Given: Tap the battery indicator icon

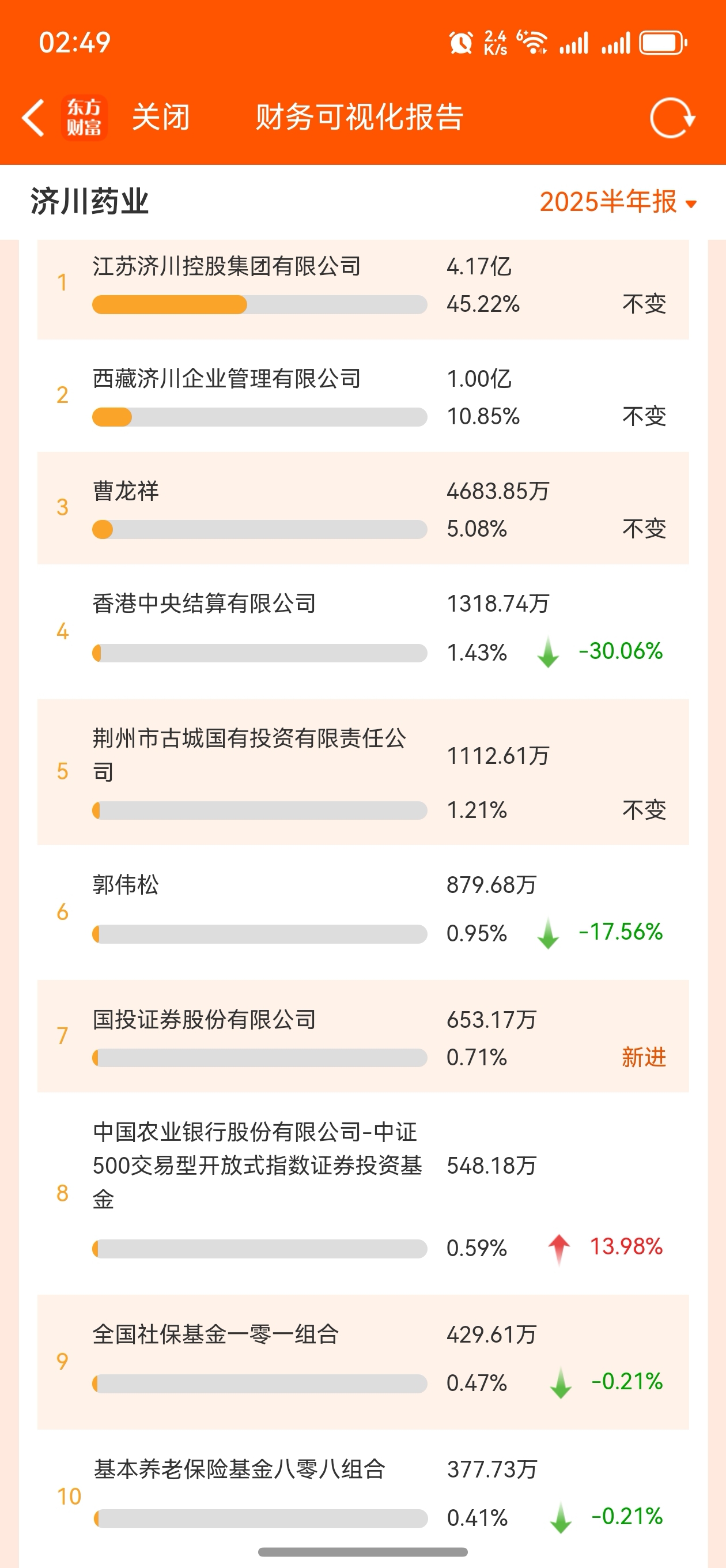Looking at the screenshot, I should click(x=663, y=43).
